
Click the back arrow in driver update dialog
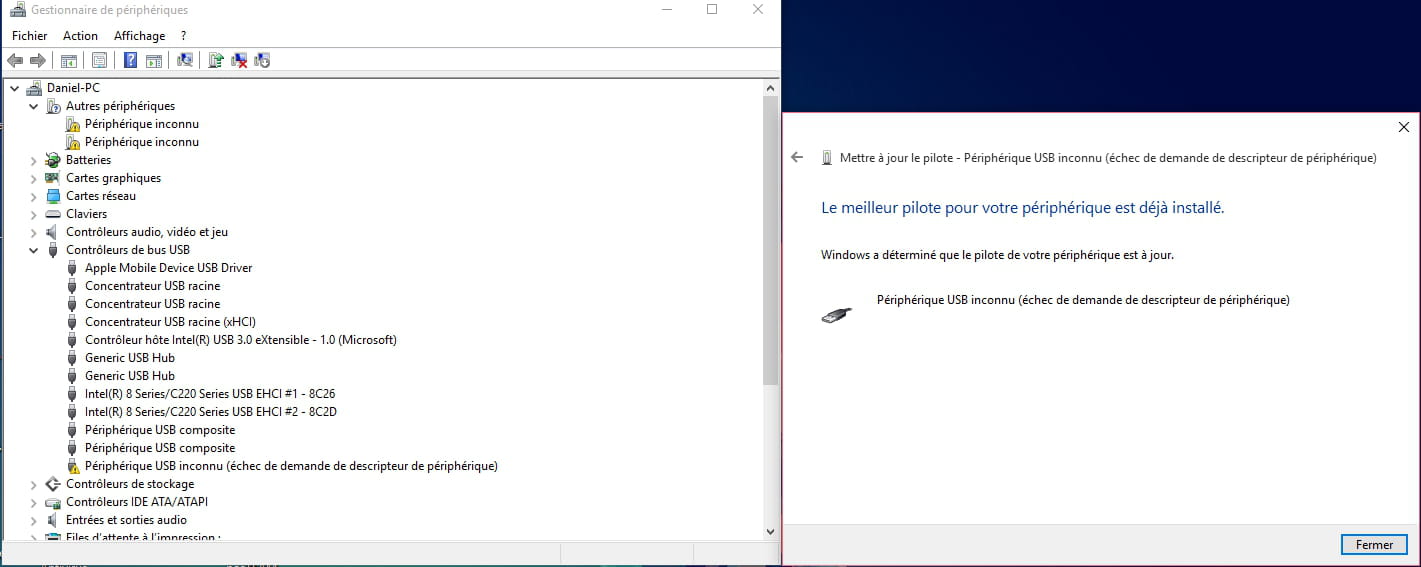tap(797, 158)
